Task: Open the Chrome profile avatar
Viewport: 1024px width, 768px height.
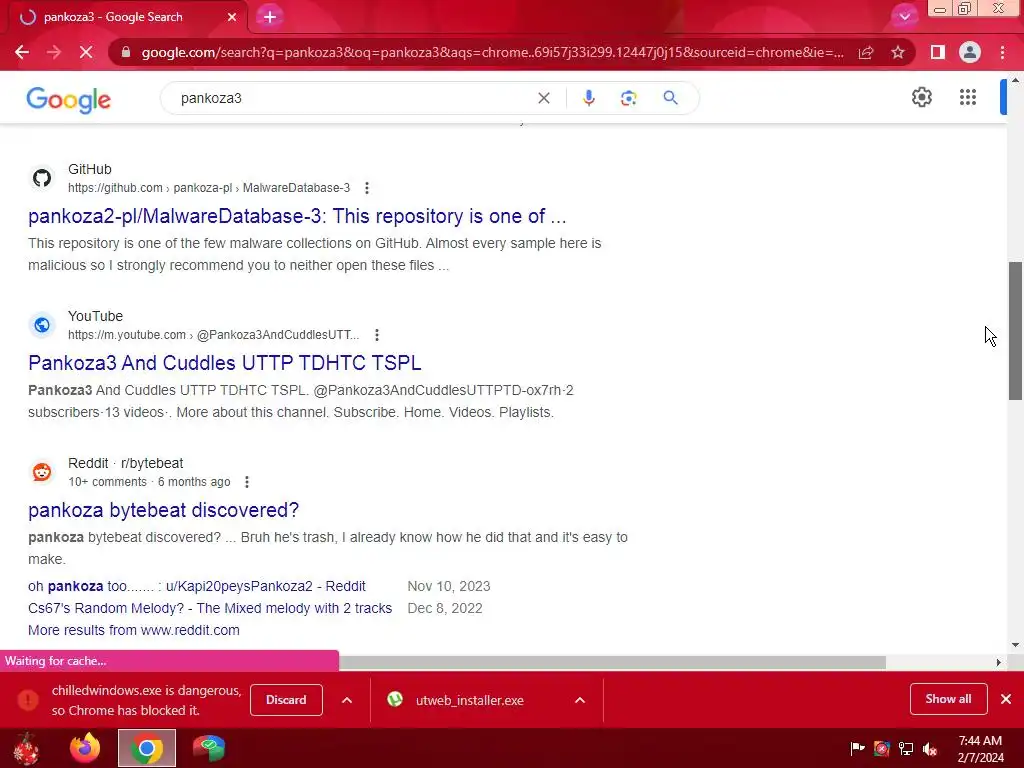Action: 970,52
